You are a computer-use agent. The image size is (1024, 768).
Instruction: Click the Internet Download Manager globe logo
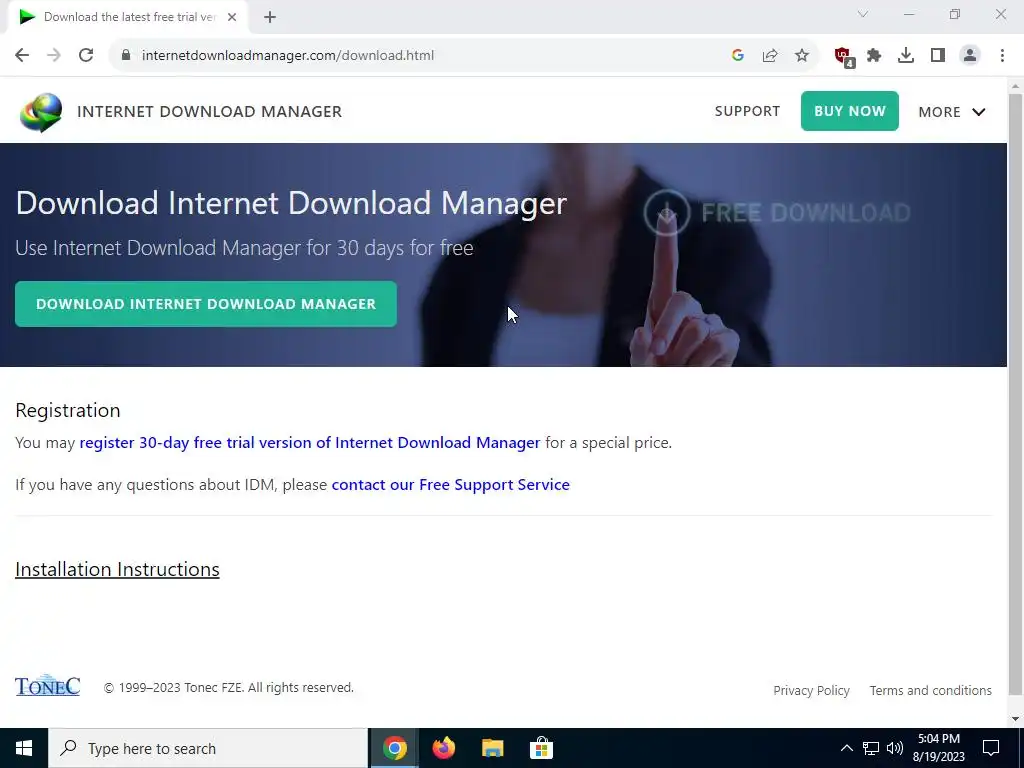click(41, 112)
